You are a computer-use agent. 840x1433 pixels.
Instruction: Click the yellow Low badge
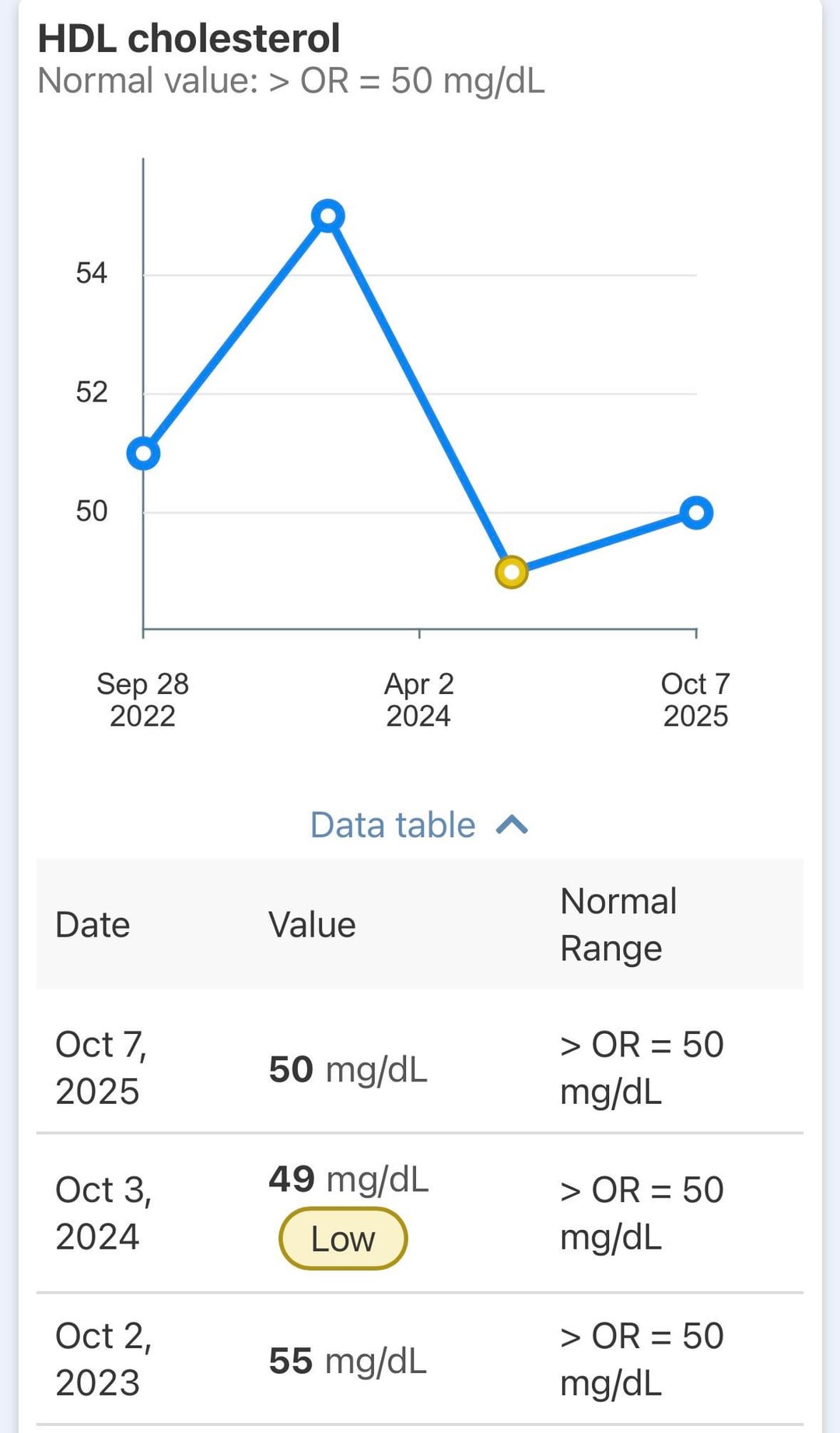(343, 1239)
